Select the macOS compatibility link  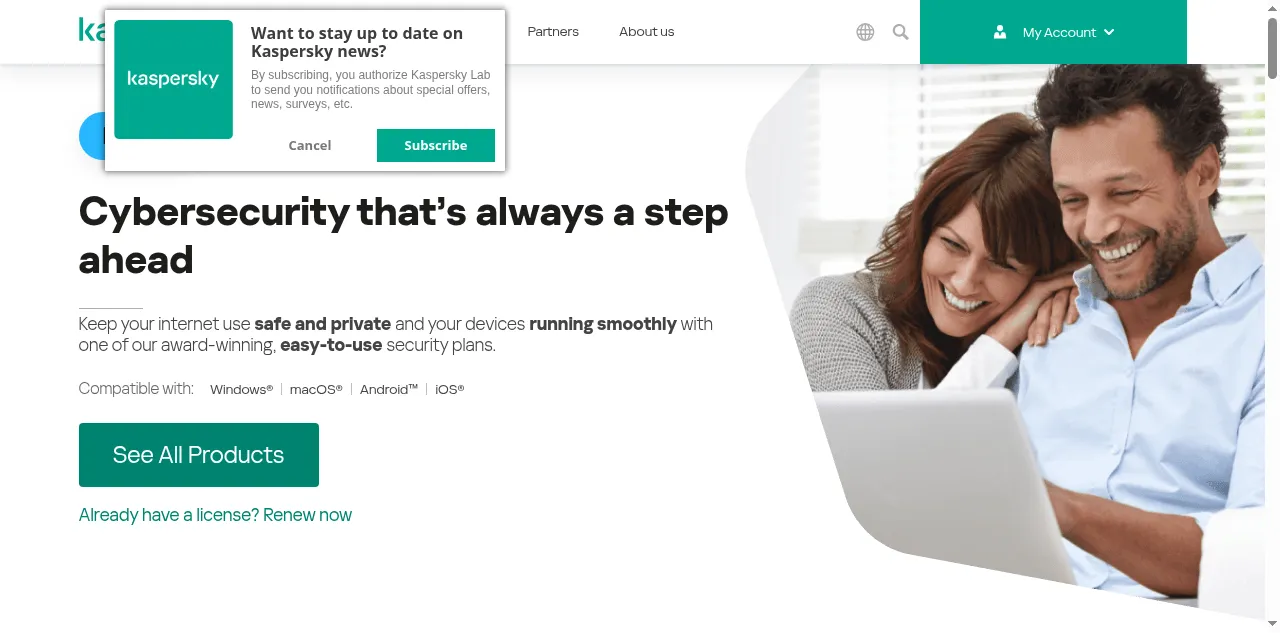tap(316, 389)
